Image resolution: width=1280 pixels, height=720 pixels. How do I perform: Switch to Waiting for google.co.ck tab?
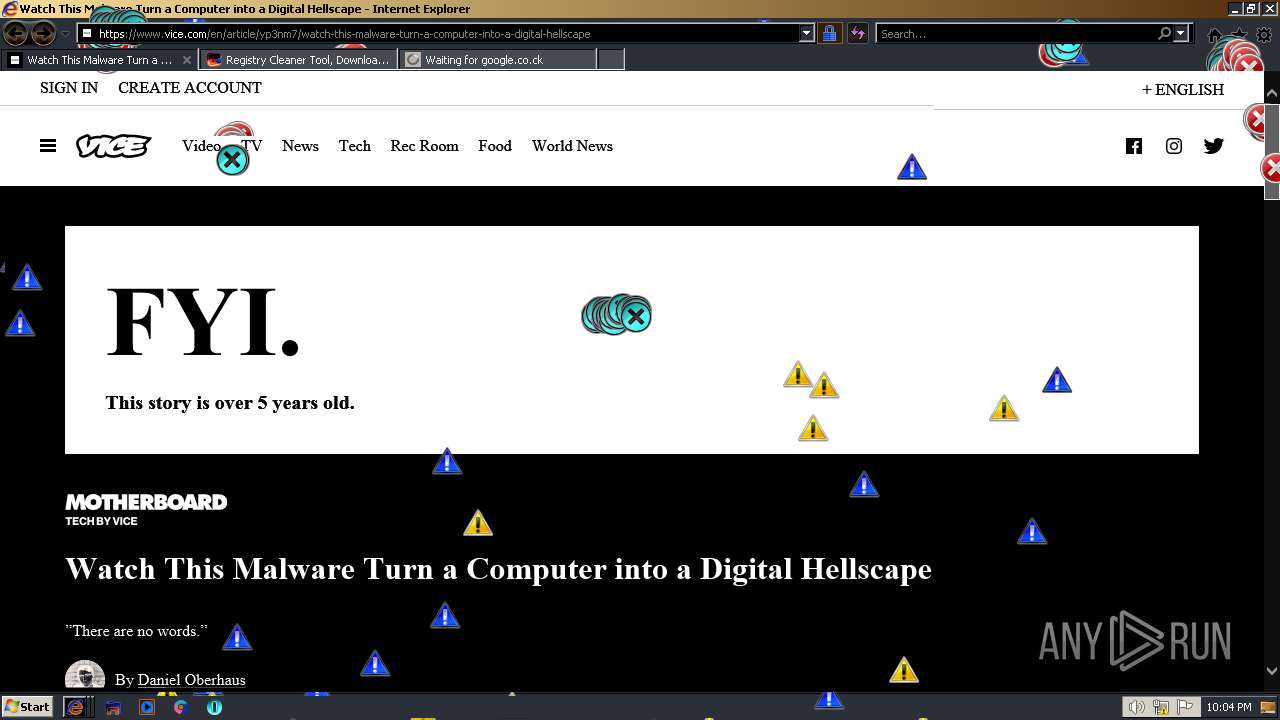pos(497,60)
